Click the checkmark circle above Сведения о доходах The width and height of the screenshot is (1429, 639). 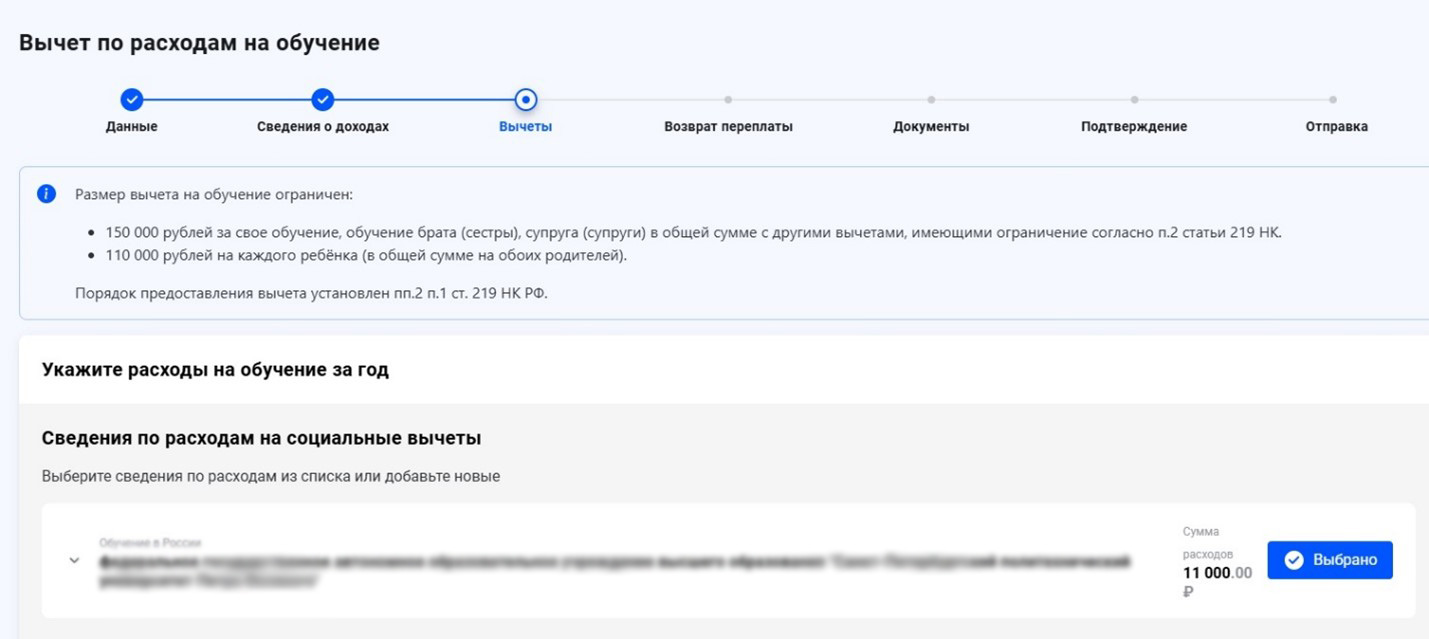[322, 99]
